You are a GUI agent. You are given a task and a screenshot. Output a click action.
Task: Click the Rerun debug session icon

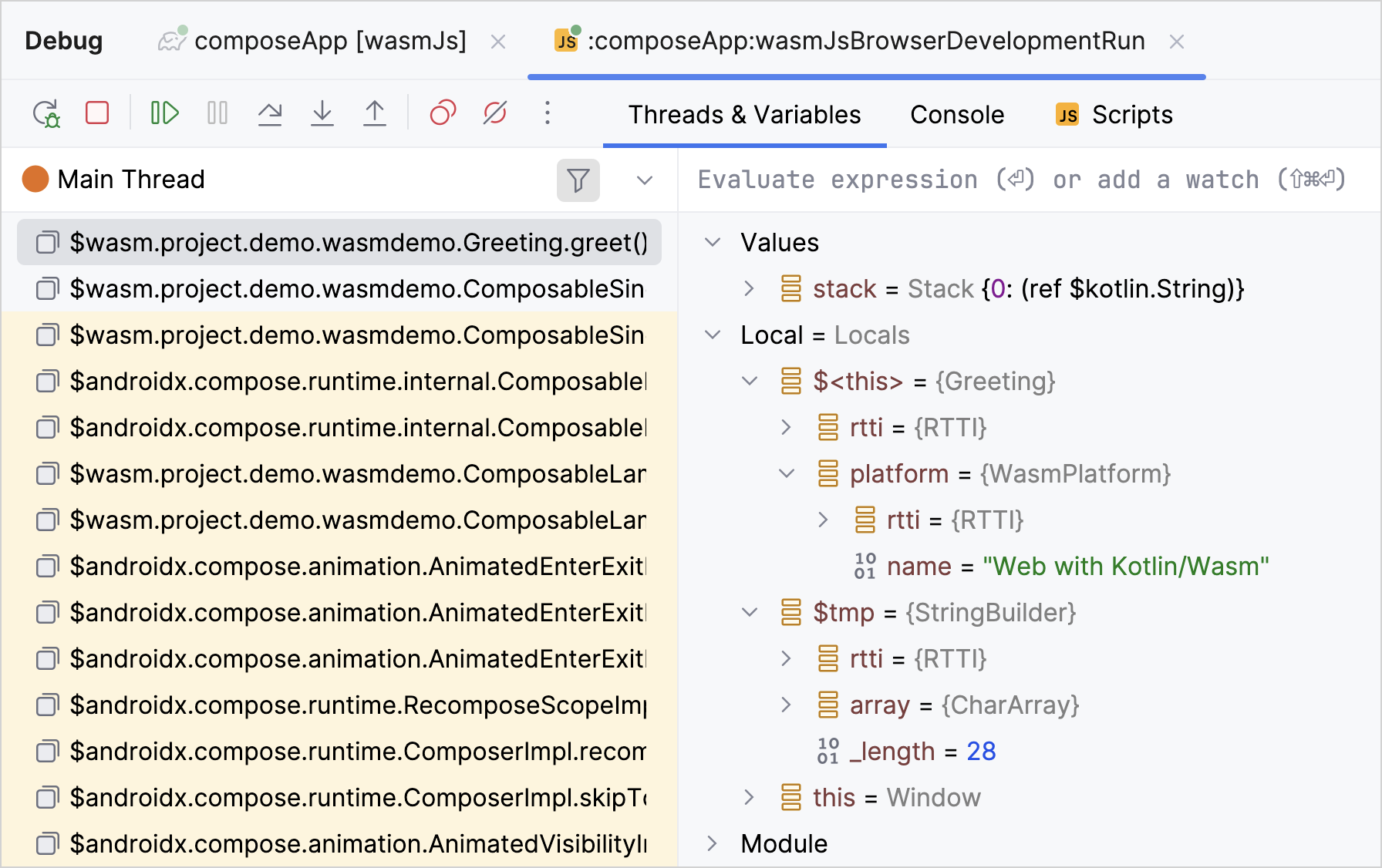[46, 114]
